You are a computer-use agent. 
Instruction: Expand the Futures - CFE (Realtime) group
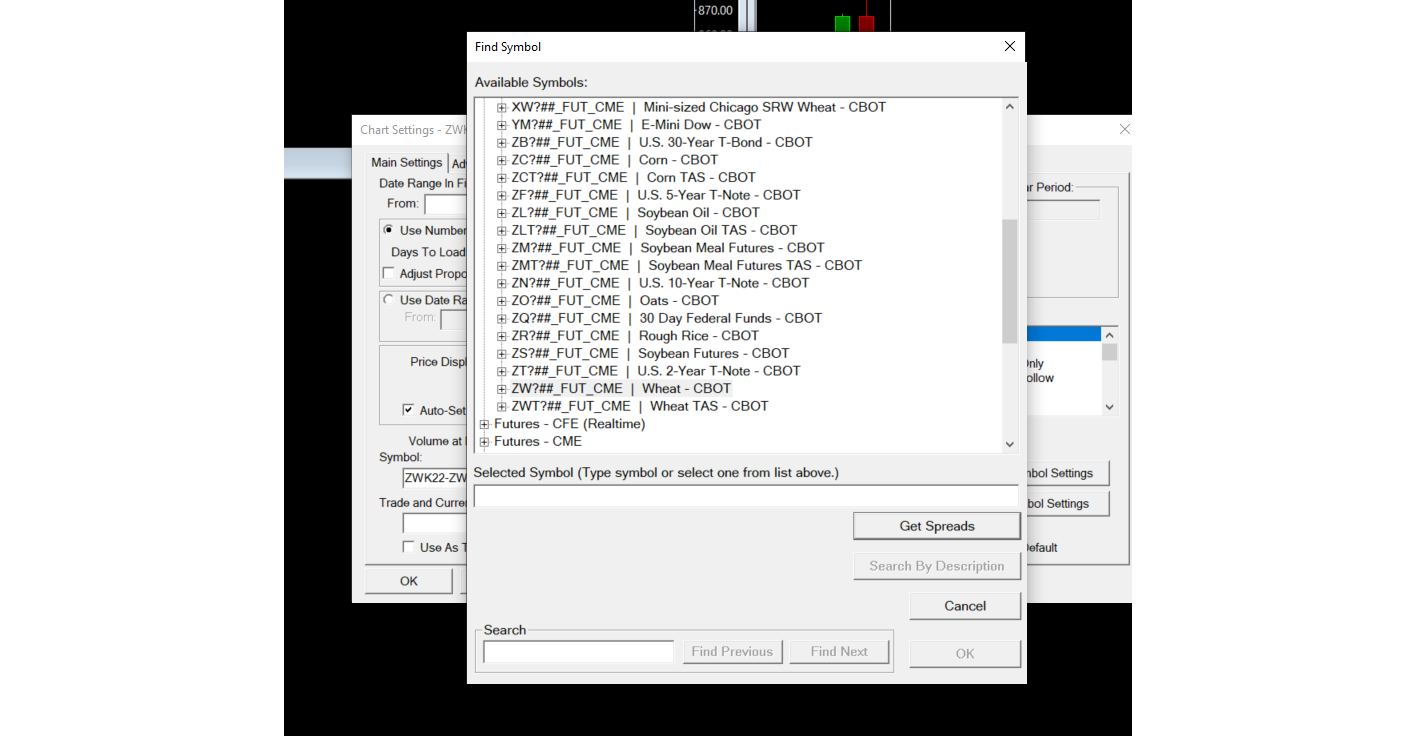[484, 424]
